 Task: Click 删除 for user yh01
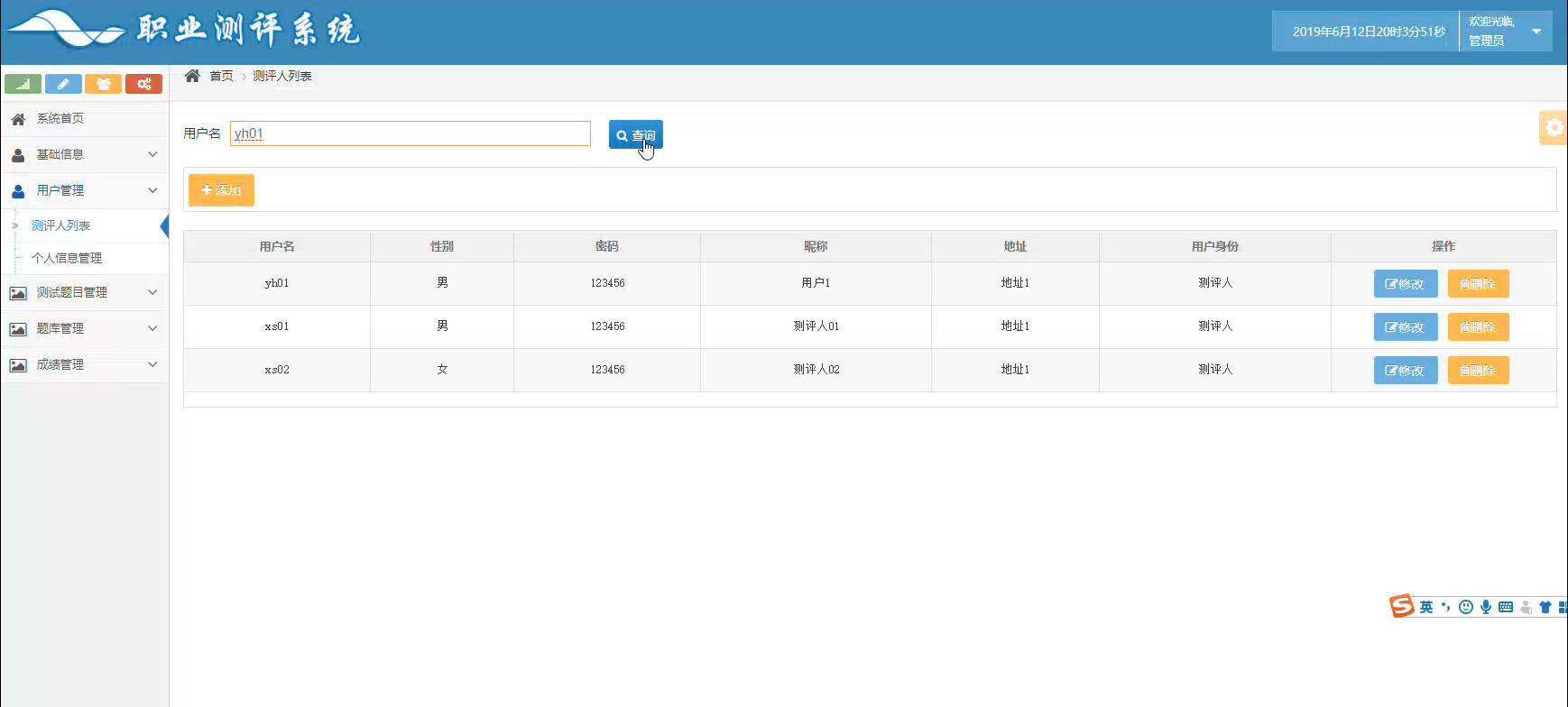click(x=1478, y=284)
